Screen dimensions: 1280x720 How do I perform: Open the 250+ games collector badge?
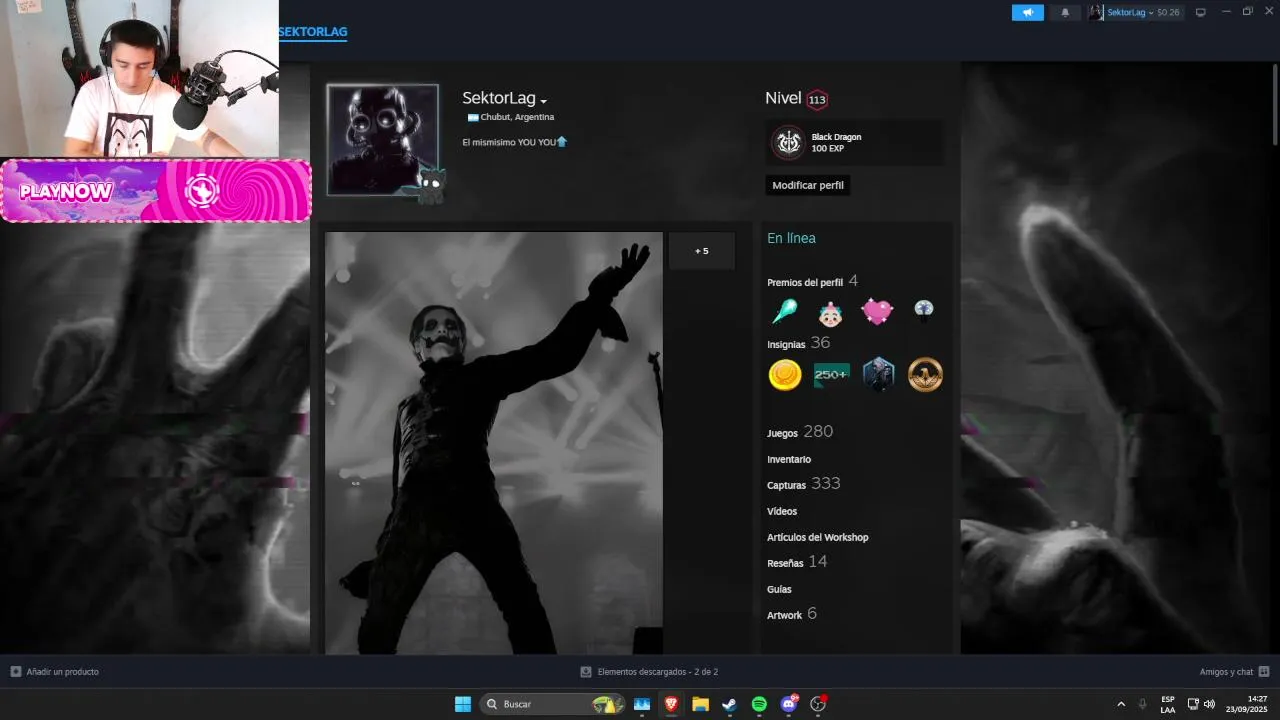pos(831,375)
